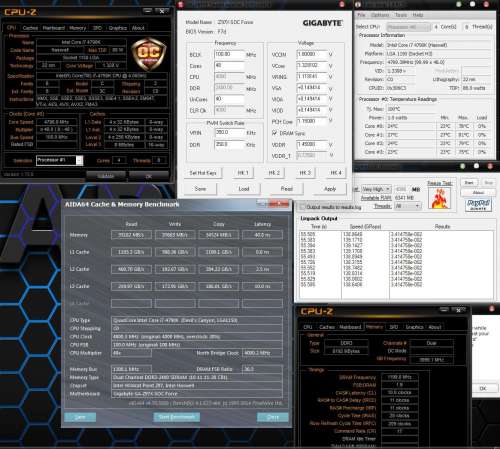Click Apply in Gigabyte tweak utility

point(330,189)
